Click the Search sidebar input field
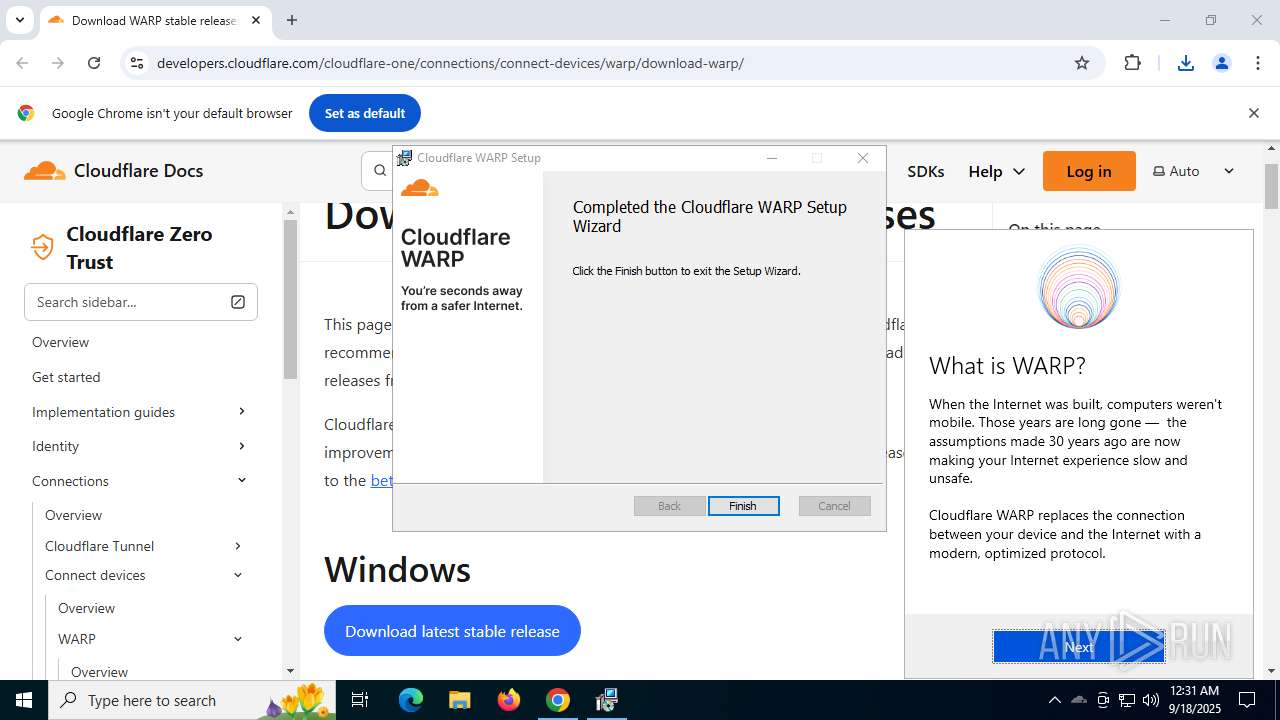Image resolution: width=1280 pixels, height=720 pixels. (141, 302)
